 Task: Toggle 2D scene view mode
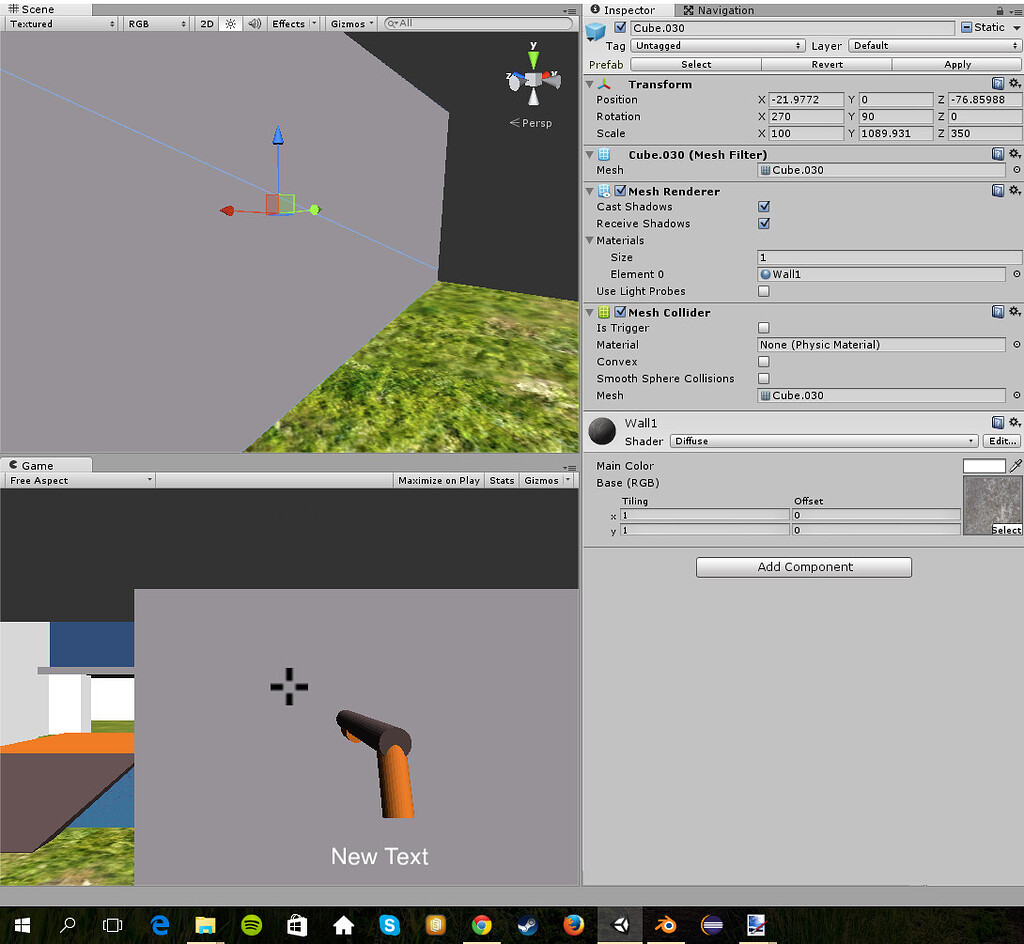(206, 24)
